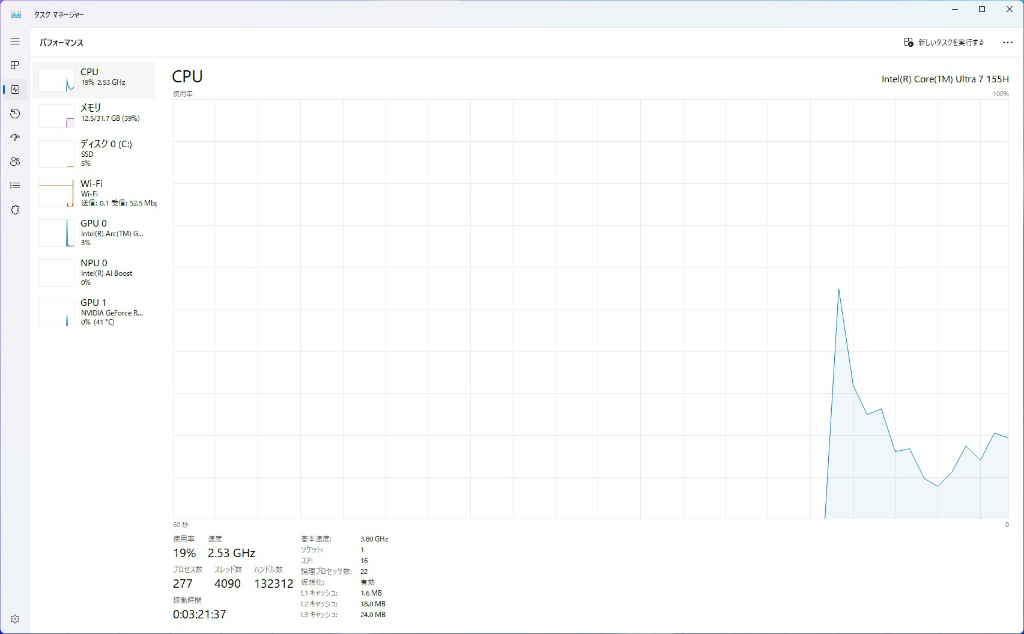Click the handle count 132312
The width and height of the screenshot is (1024, 634).
[273, 584]
